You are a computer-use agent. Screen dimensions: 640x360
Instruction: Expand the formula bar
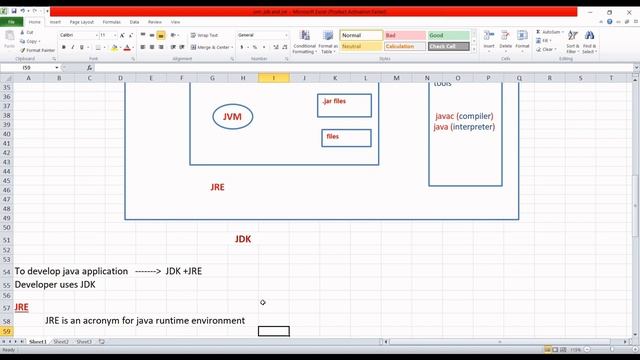636,68
